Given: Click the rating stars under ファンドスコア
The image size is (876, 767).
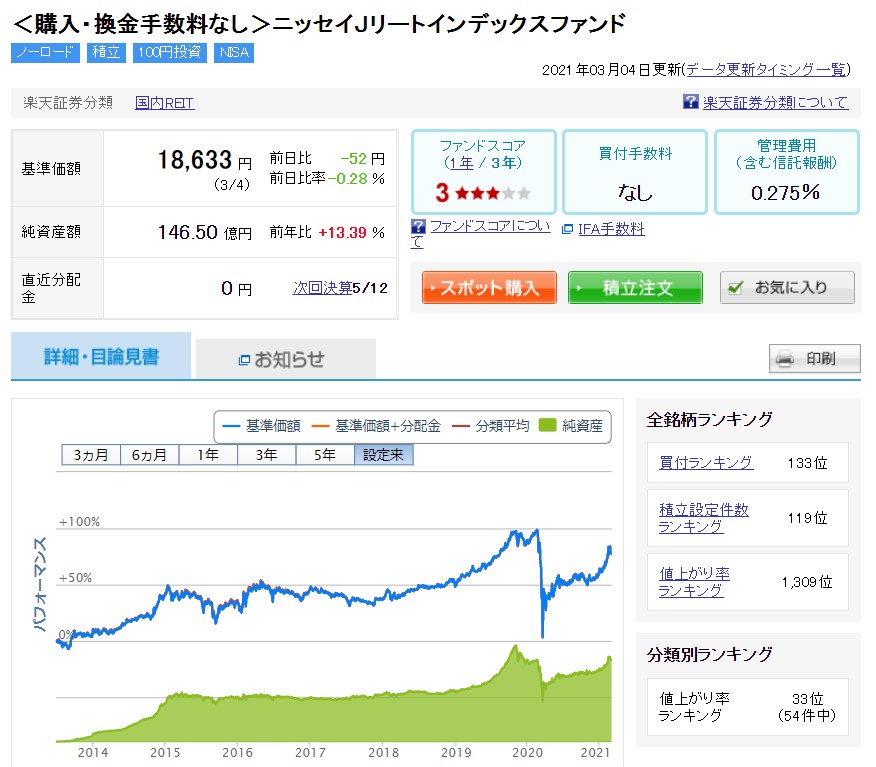Looking at the screenshot, I should (x=492, y=193).
